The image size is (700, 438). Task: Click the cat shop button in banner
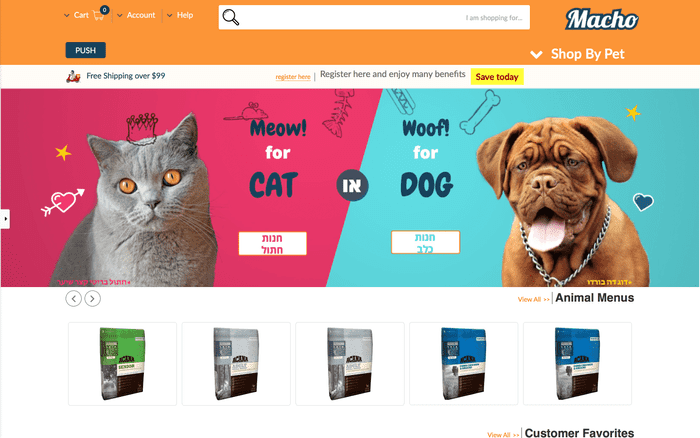[272, 243]
